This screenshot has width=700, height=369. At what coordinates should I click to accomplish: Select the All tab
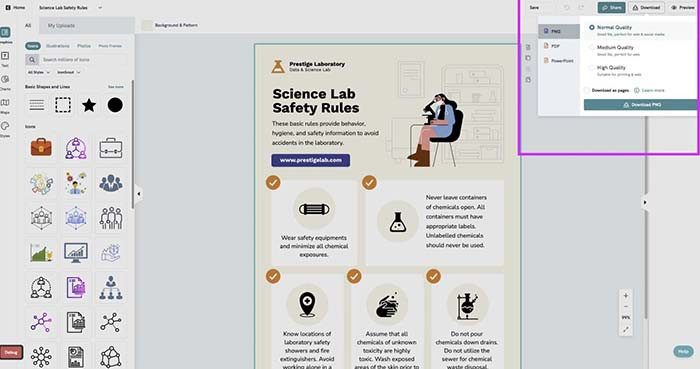[28, 25]
